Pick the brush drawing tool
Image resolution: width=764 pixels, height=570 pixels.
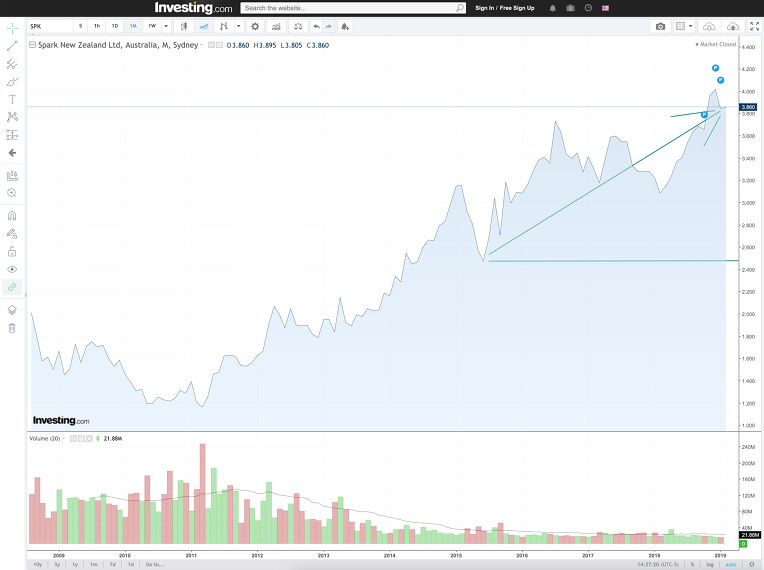coord(12,81)
